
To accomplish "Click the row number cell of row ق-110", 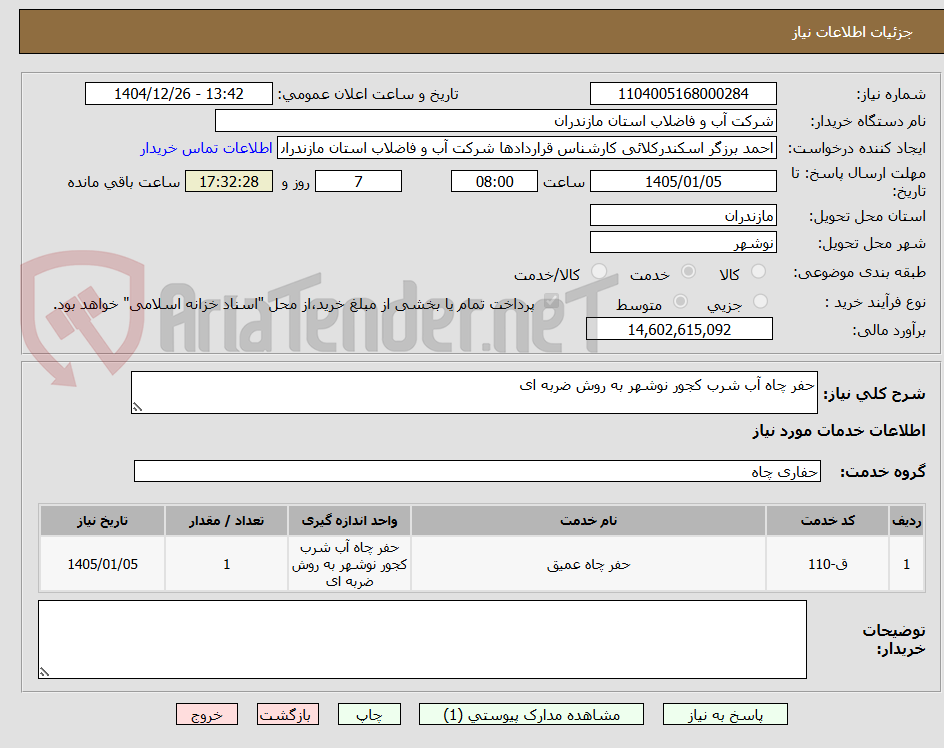I will [x=907, y=564].
